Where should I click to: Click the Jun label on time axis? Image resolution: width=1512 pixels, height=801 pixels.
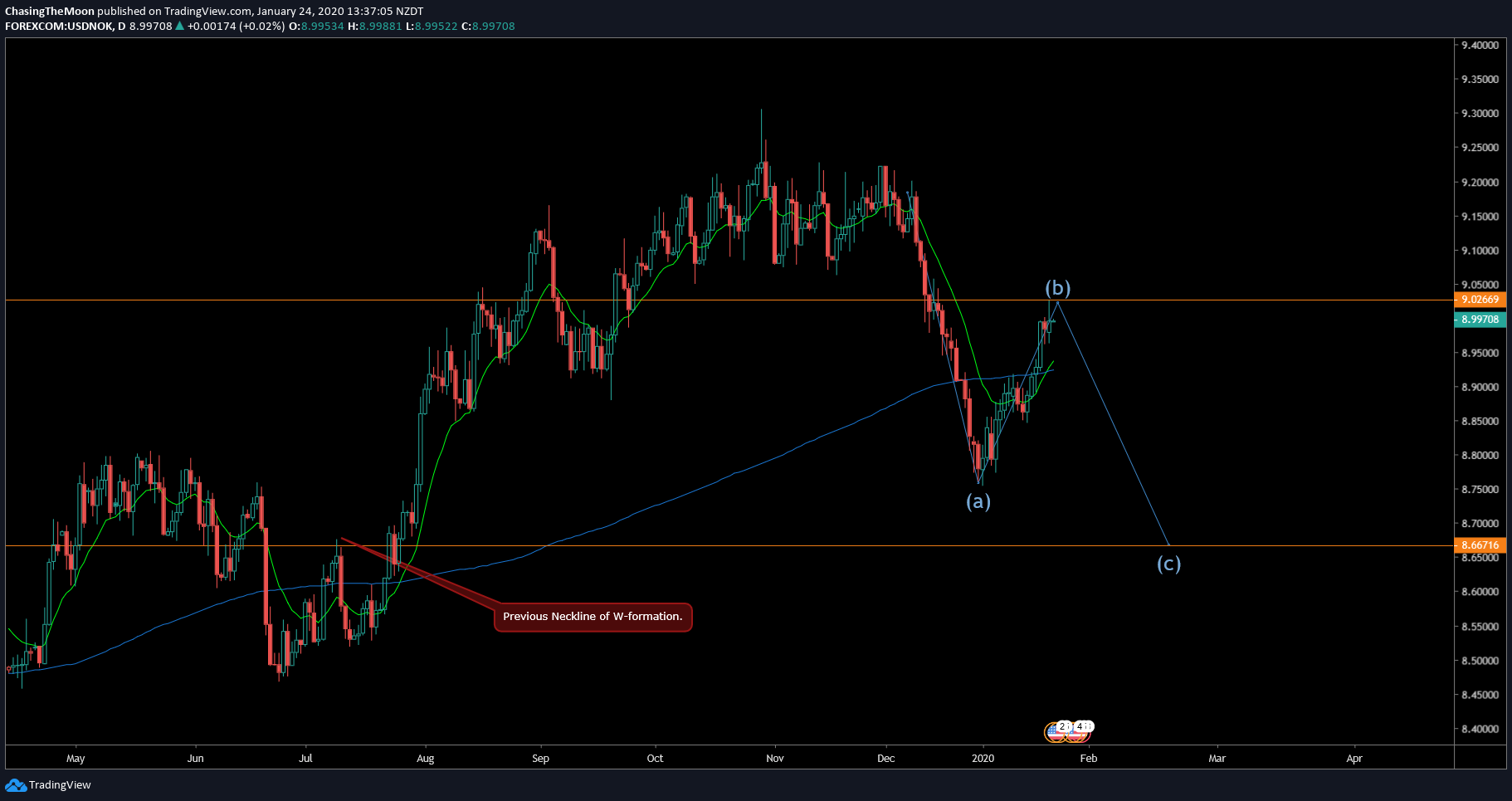(x=195, y=758)
